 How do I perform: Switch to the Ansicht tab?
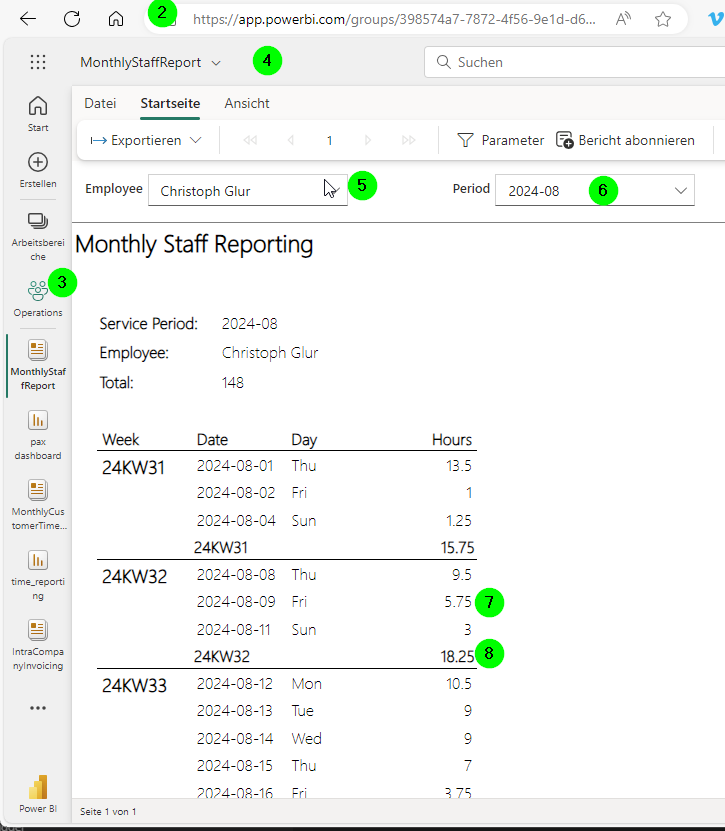point(247,103)
